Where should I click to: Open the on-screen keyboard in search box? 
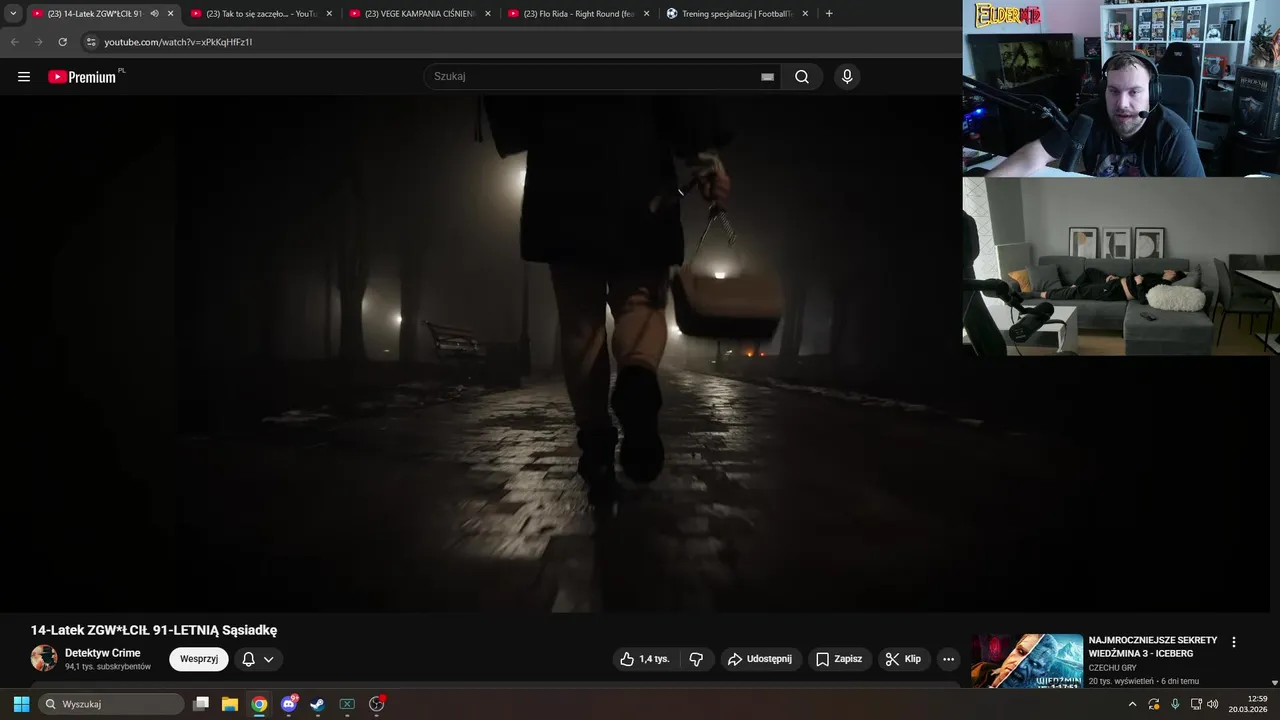[x=767, y=77]
